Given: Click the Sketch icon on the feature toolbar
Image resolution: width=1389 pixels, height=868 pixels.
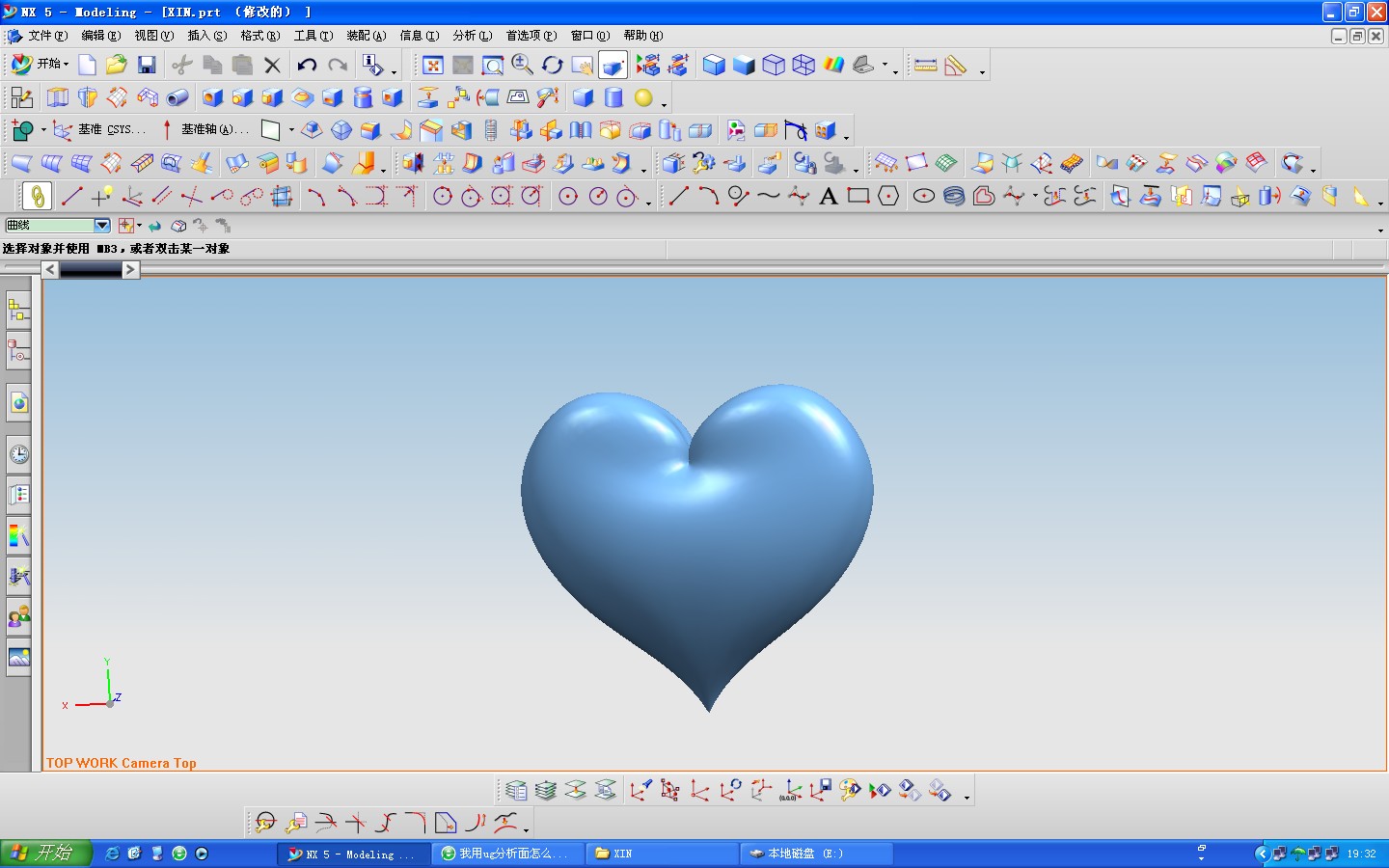Looking at the screenshot, I should 21,97.
